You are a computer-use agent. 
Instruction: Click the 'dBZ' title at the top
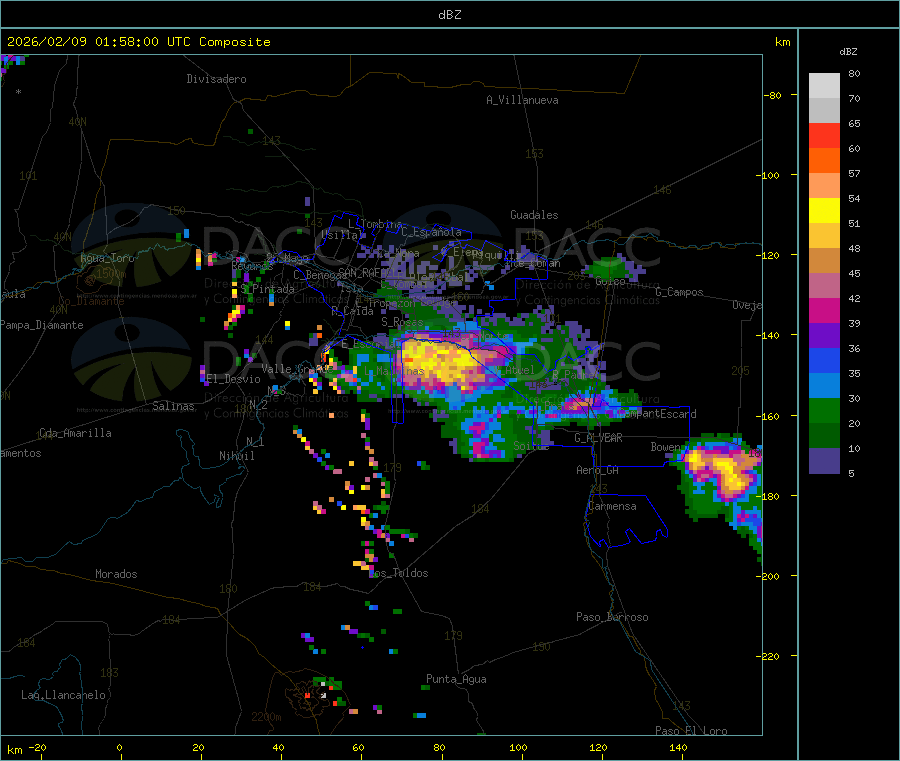click(x=449, y=15)
